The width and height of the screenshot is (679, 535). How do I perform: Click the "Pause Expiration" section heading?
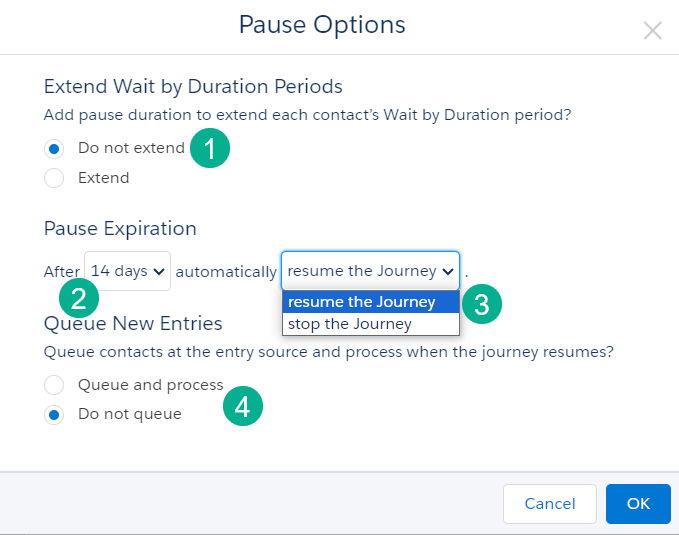[120, 228]
